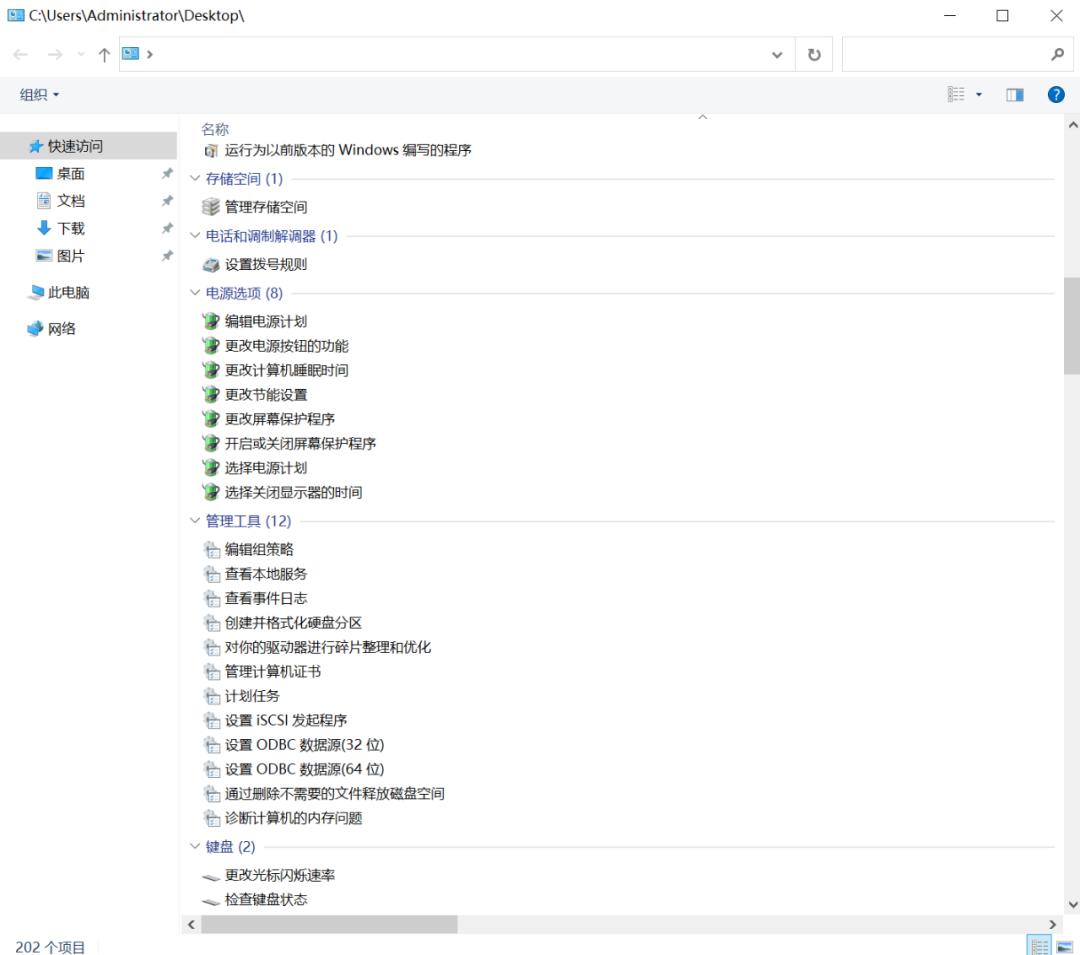This screenshot has height=955, width=1080.
Task: Unpin 图片 from 快速访问
Action: click(167, 256)
